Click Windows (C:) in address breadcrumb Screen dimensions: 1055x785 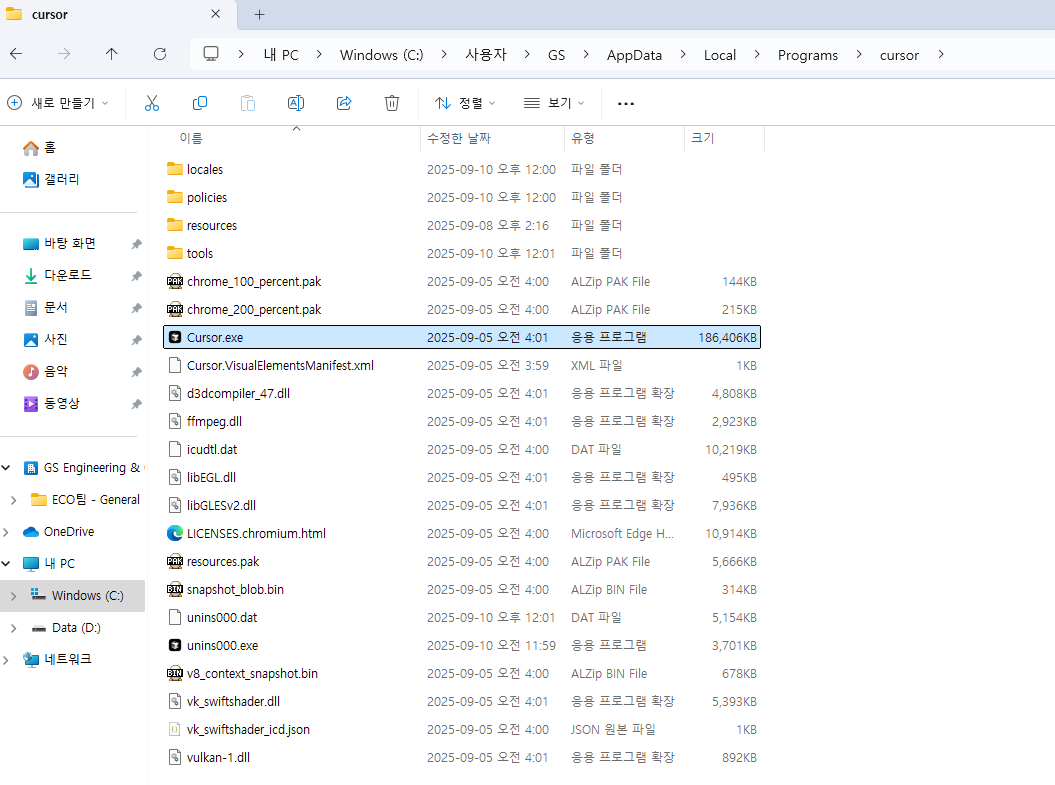click(381, 55)
